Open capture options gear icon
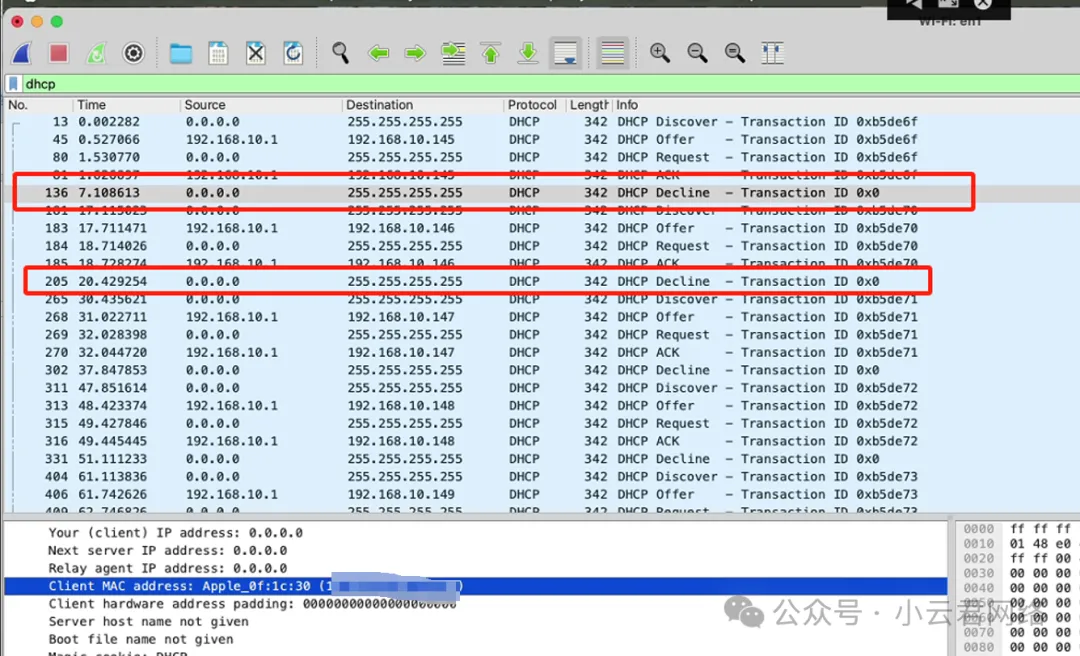1080x656 pixels. click(133, 53)
